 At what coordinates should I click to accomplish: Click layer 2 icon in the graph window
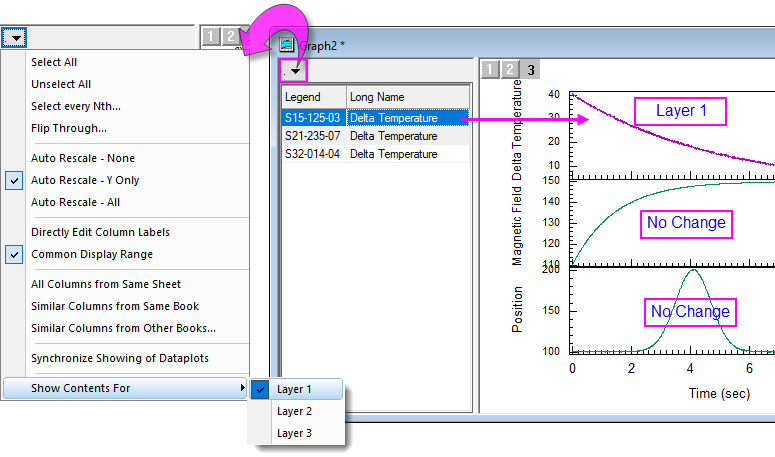(x=510, y=70)
